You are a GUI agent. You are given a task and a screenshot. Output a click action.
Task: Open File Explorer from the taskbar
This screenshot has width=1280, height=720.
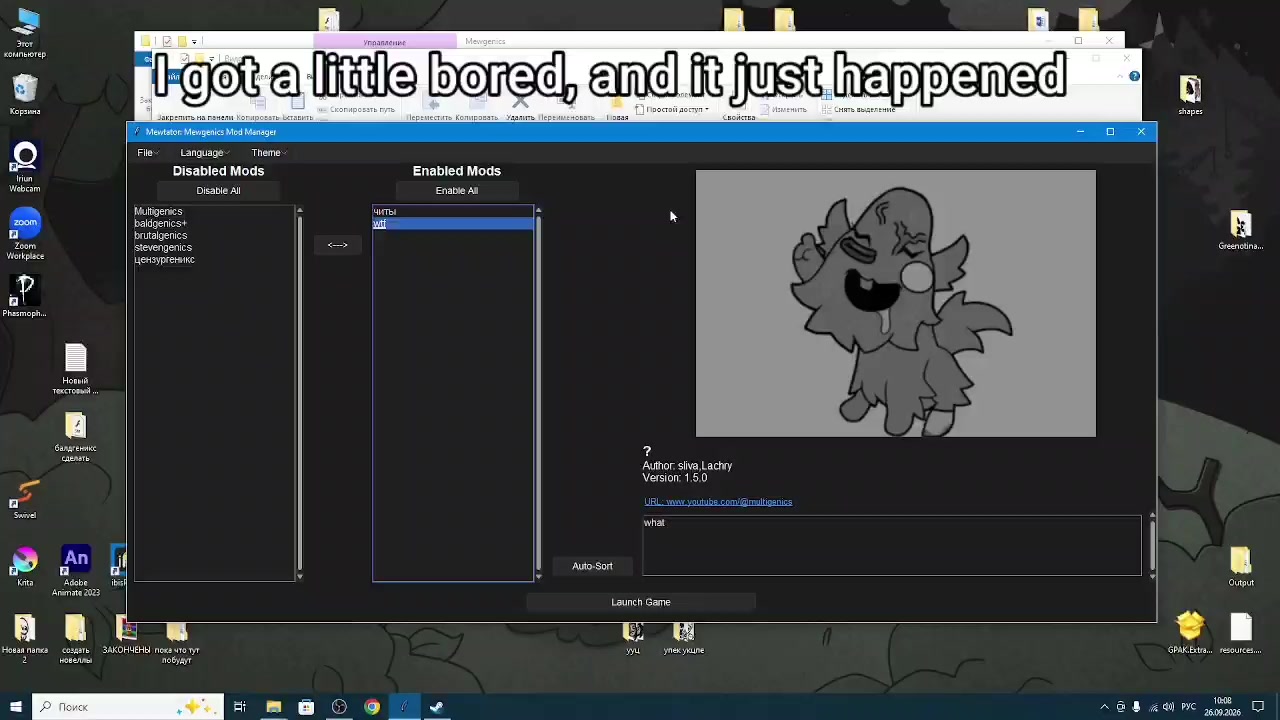tap(273, 707)
